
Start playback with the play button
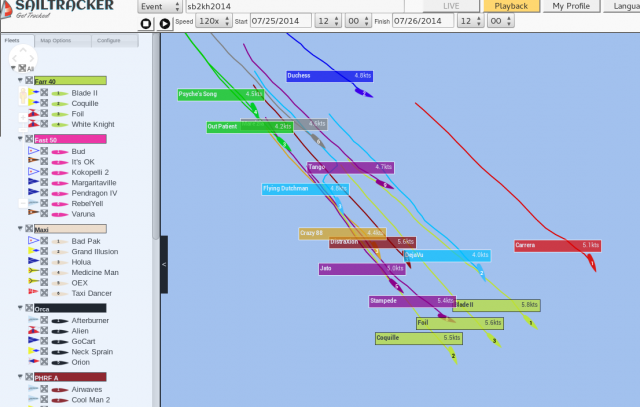click(165, 24)
